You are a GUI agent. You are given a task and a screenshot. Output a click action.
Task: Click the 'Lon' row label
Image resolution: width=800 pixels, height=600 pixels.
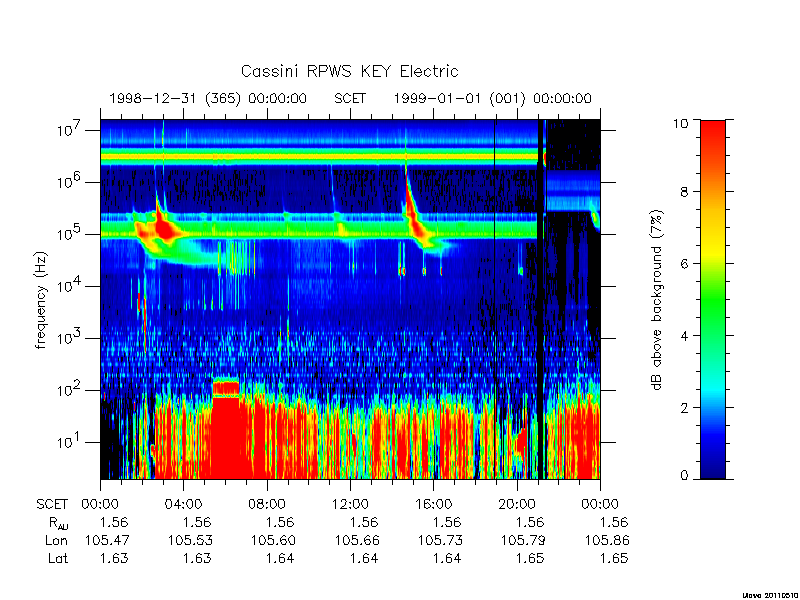point(56,540)
